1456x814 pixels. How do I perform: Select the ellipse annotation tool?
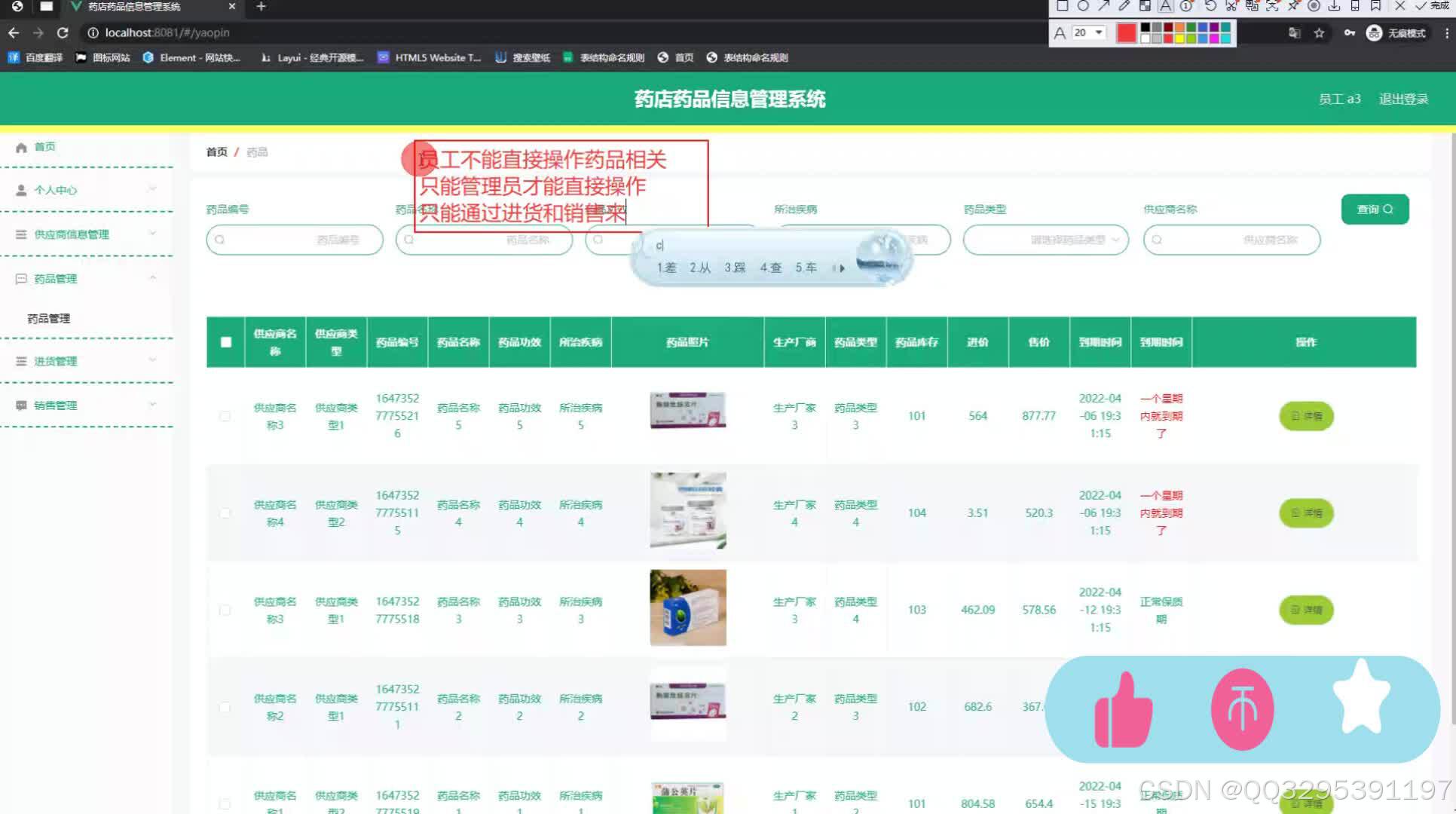tap(1083, 5)
